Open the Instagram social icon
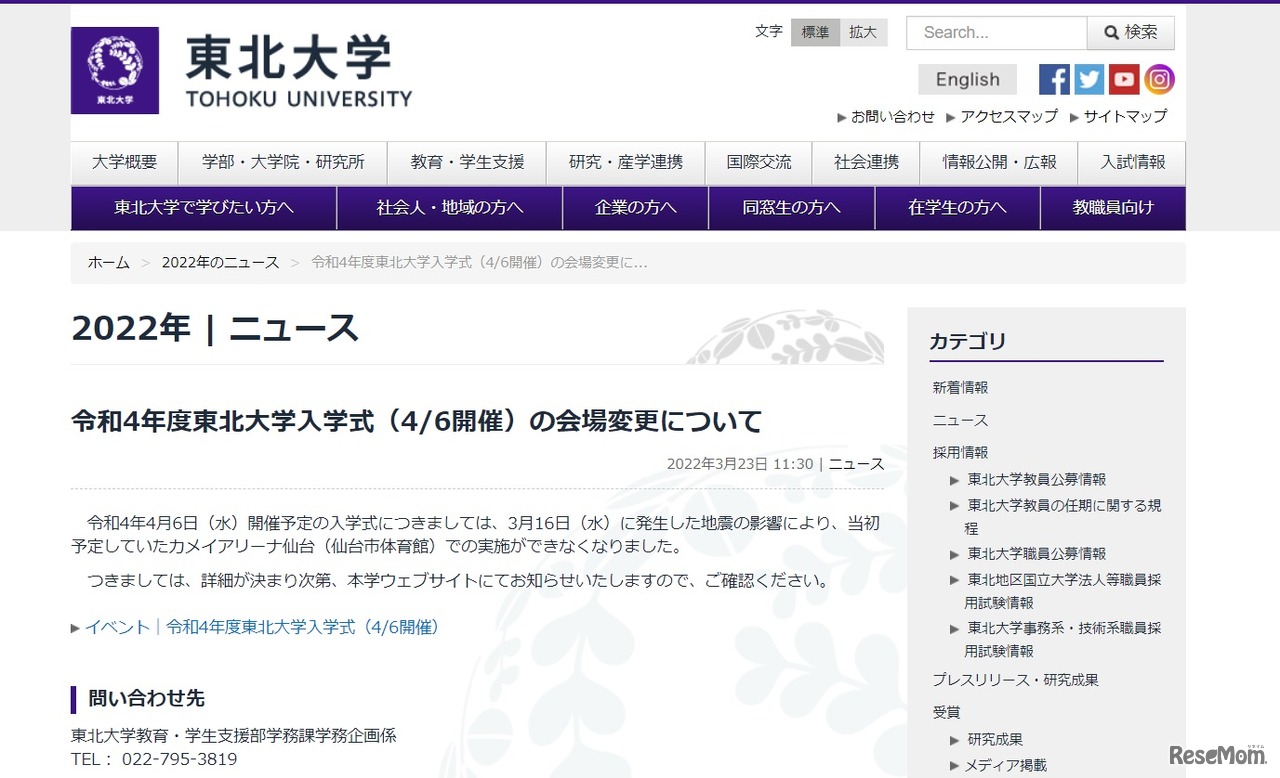This screenshot has height=778, width=1280. pyautogui.click(x=1159, y=79)
